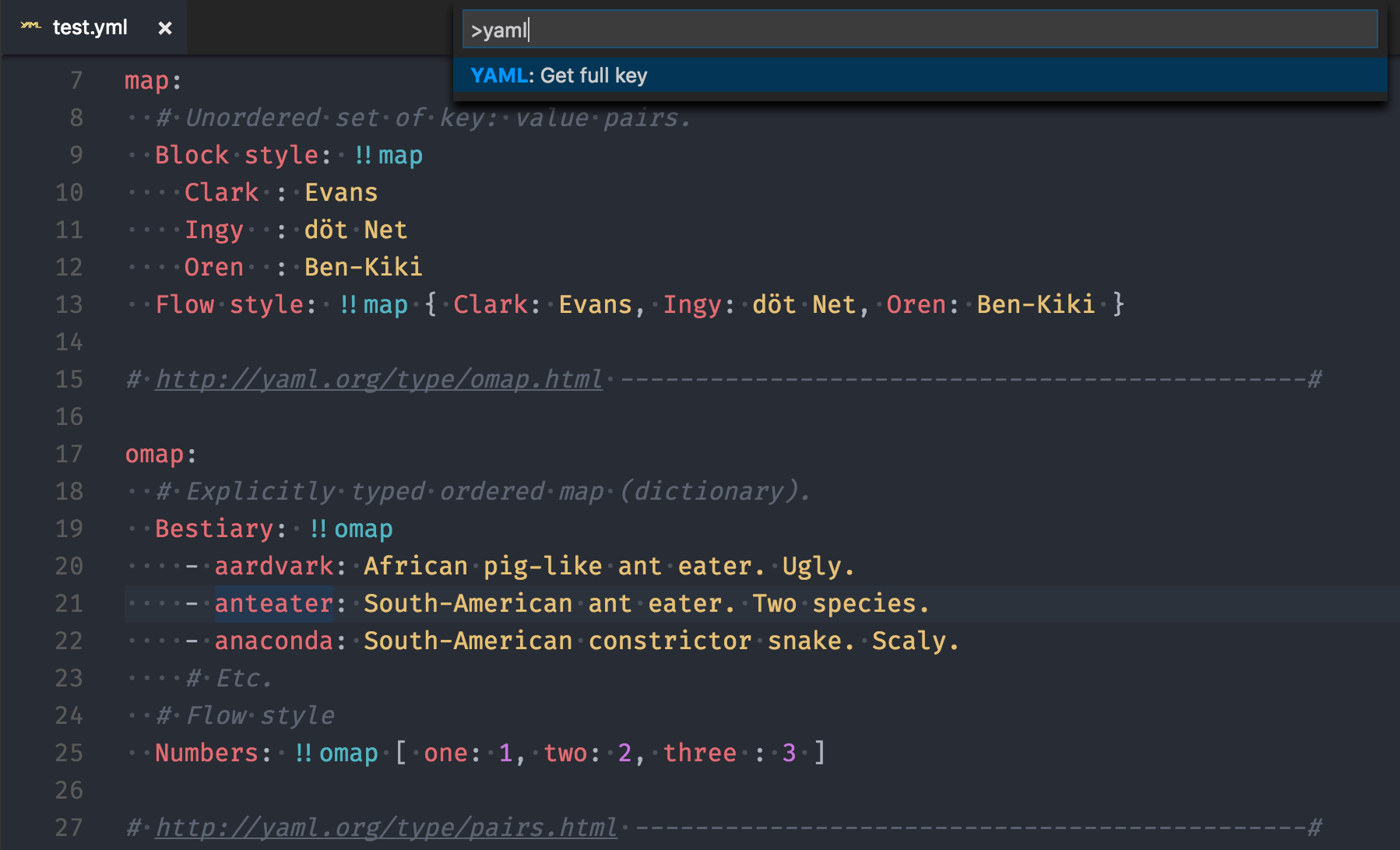Click line number 21 in the gutter
Screen dimensions: 1400x850
click(69, 603)
